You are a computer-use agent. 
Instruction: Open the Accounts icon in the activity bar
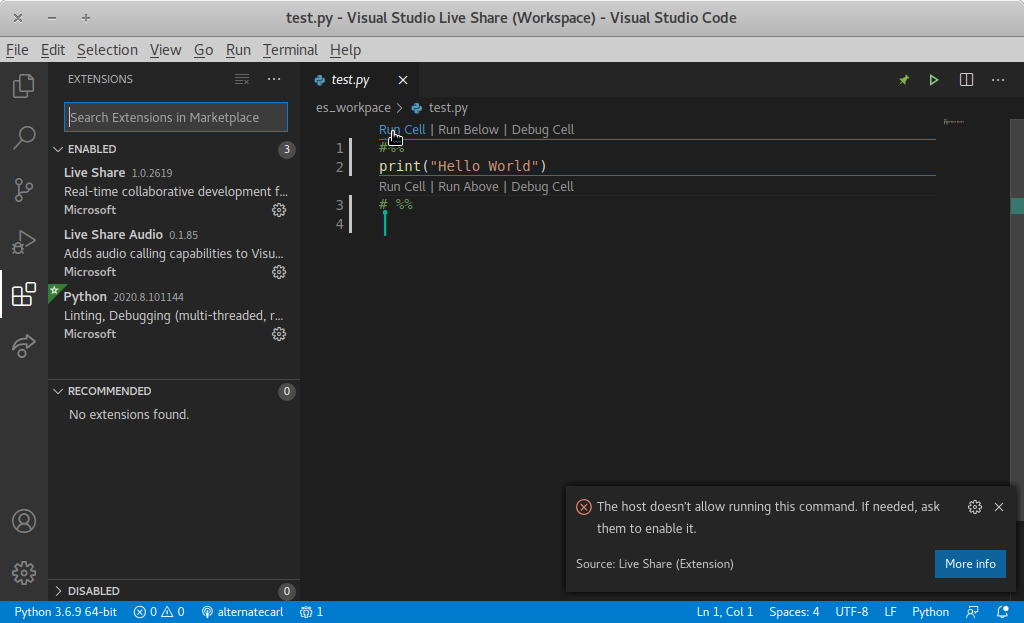click(x=23, y=520)
